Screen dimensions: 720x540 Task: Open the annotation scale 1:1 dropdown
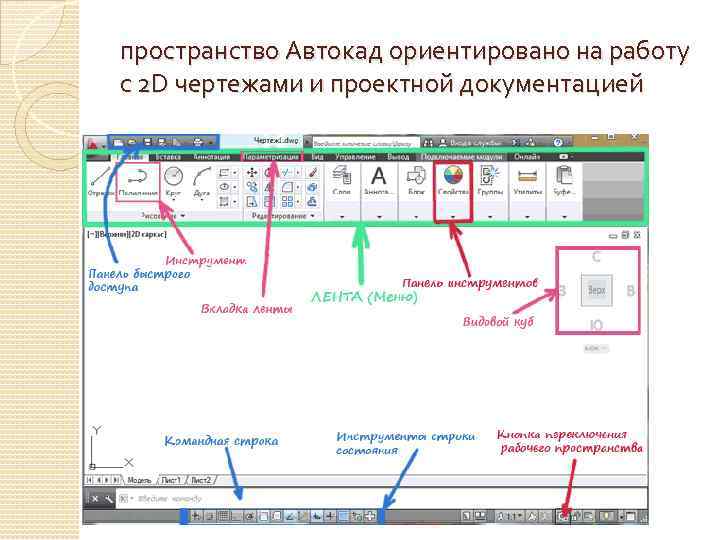511,516
